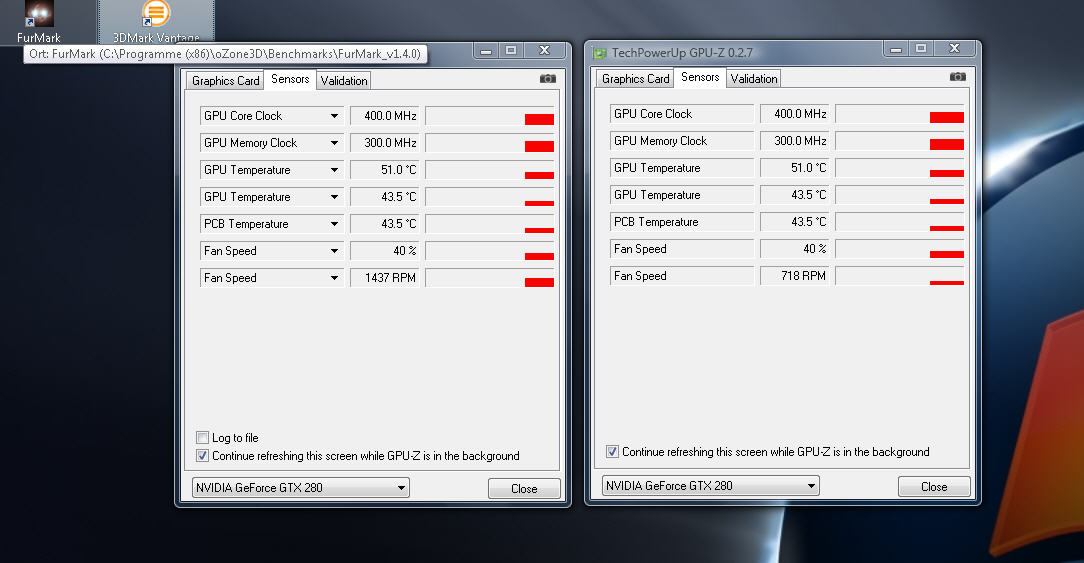
Task: Close the right TechPowerUp GPU-Z window with X
Action: [x=955, y=48]
